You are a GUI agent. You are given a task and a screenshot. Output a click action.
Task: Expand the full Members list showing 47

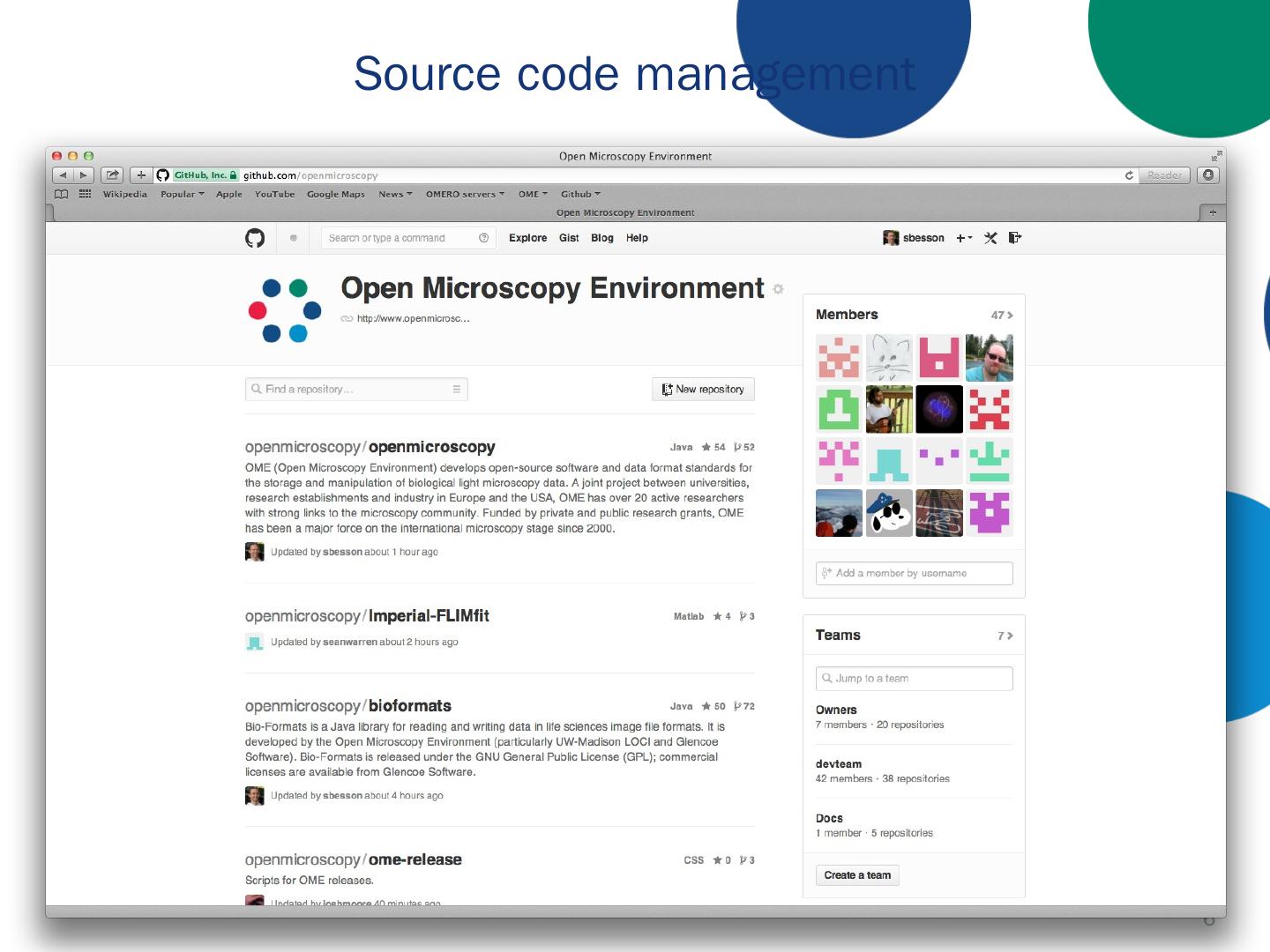[1002, 315]
